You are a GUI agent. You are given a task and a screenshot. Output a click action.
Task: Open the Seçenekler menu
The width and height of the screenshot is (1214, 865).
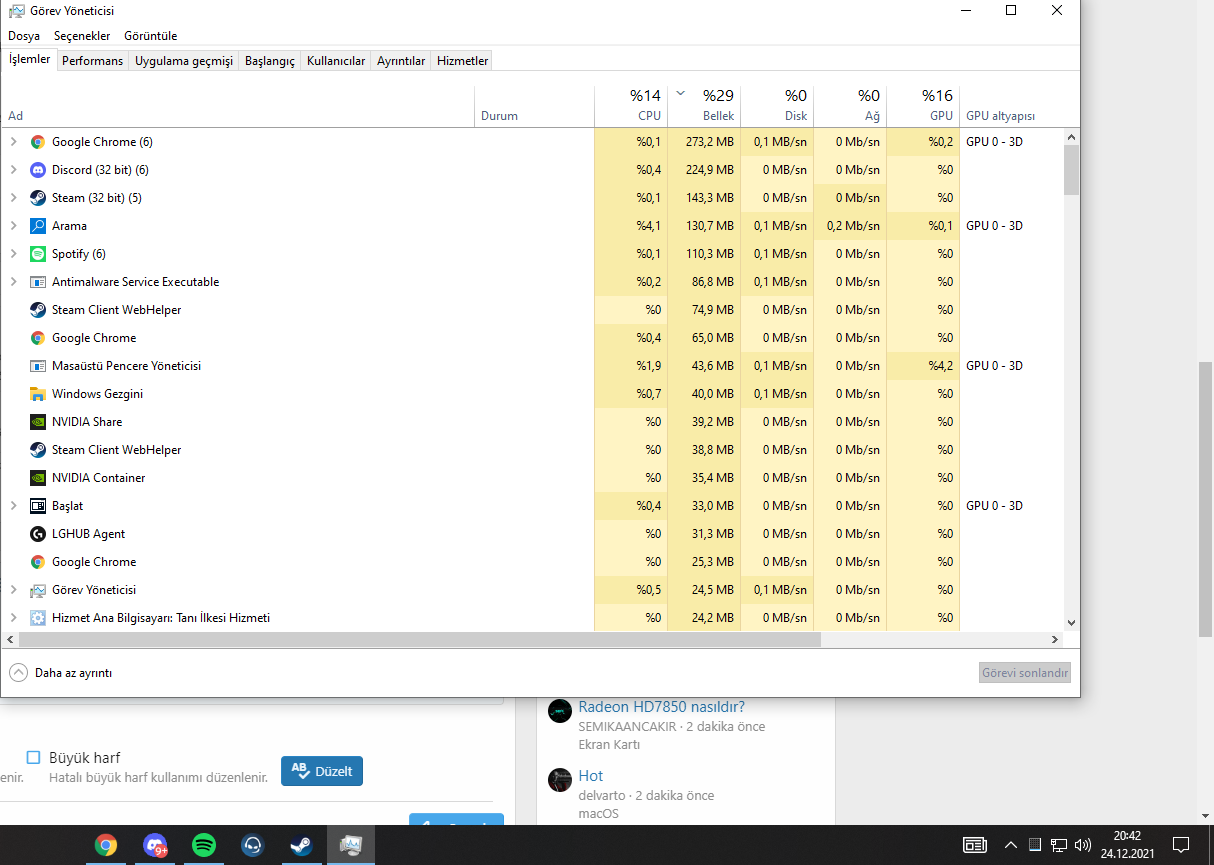tap(82, 36)
